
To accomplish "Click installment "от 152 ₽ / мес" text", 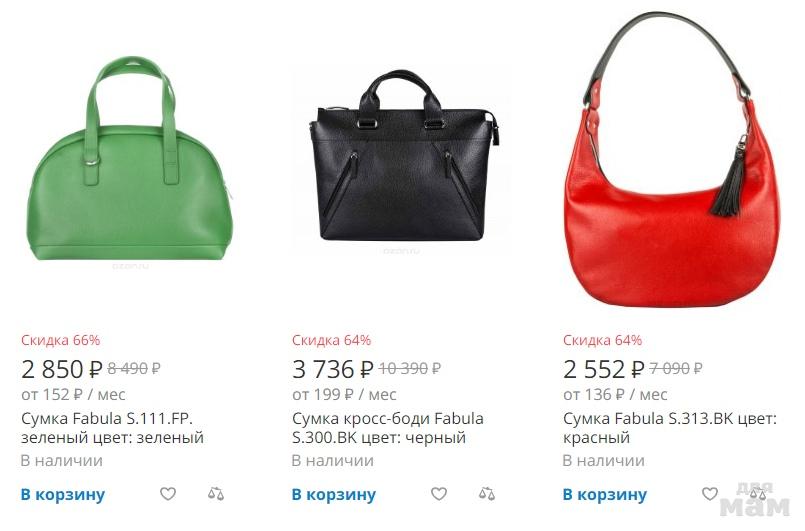I will click(73, 394).
